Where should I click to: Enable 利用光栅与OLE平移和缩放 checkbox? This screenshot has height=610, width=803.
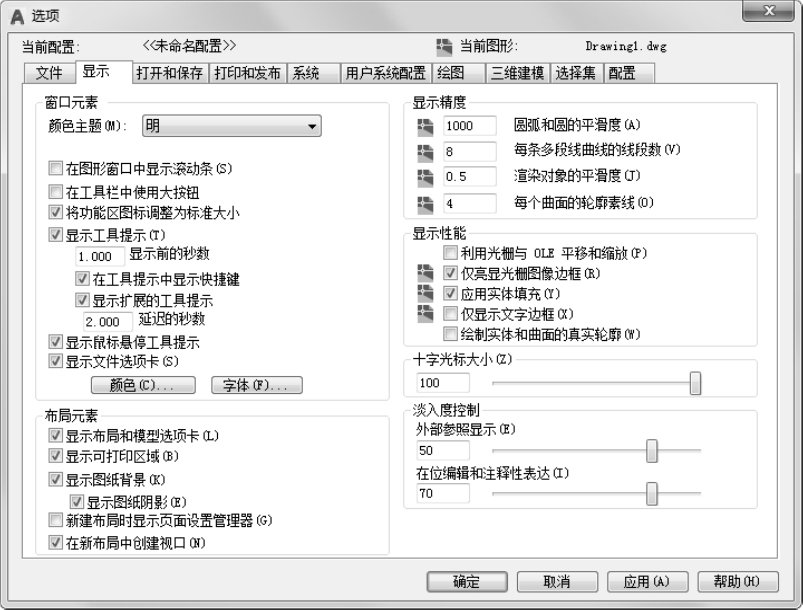(x=450, y=253)
